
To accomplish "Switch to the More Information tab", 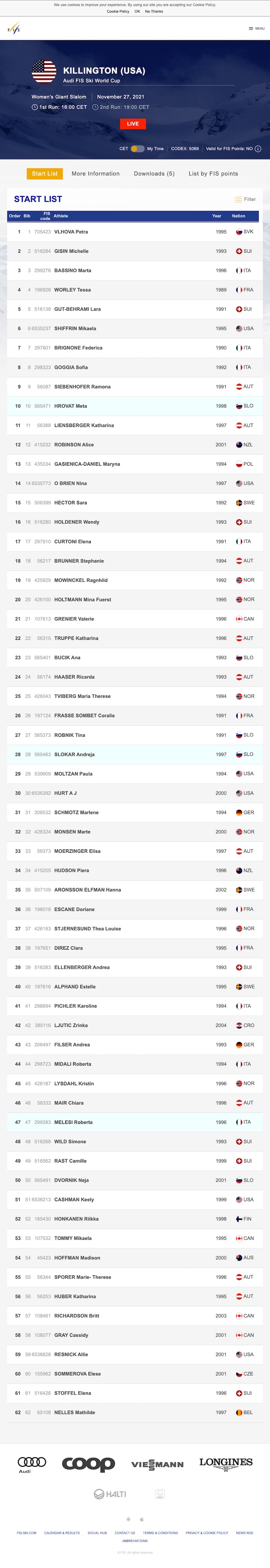I will 96,173.
